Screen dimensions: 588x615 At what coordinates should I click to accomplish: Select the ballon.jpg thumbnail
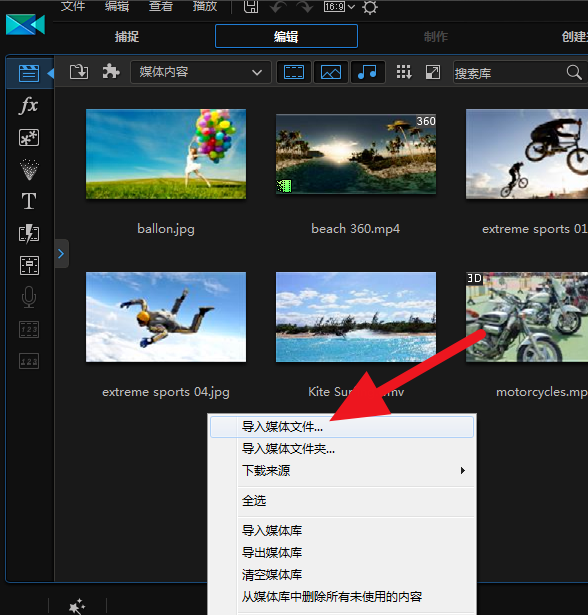click(166, 154)
